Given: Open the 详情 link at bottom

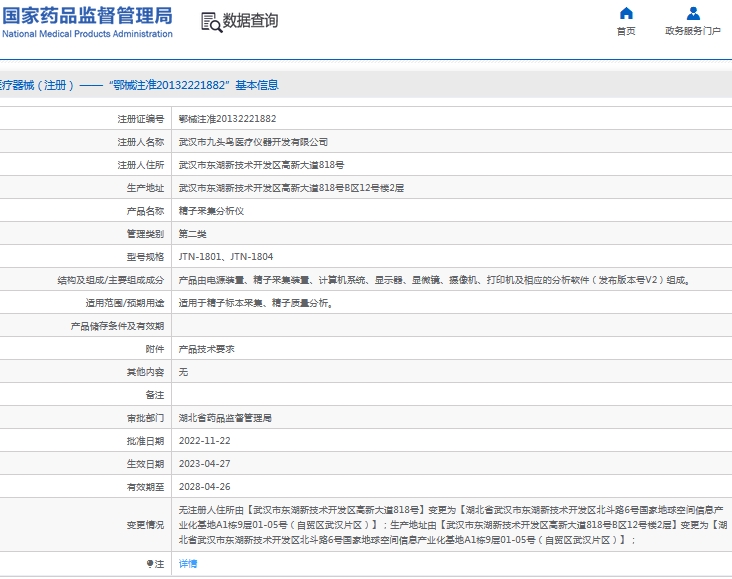Looking at the screenshot, I should 188,564.
